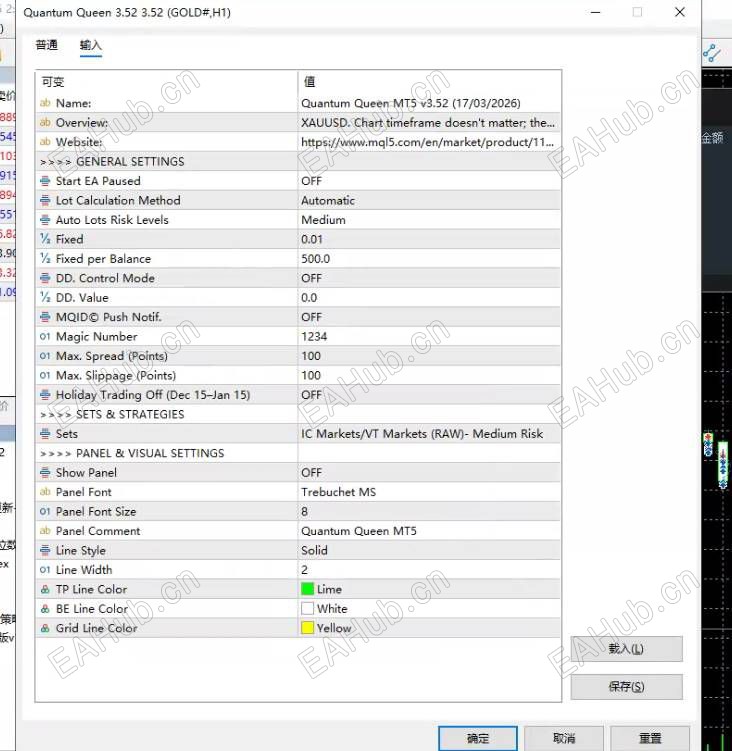Click the Name row string icon
Screen dimensions: 732x751
tap(45, 103)
